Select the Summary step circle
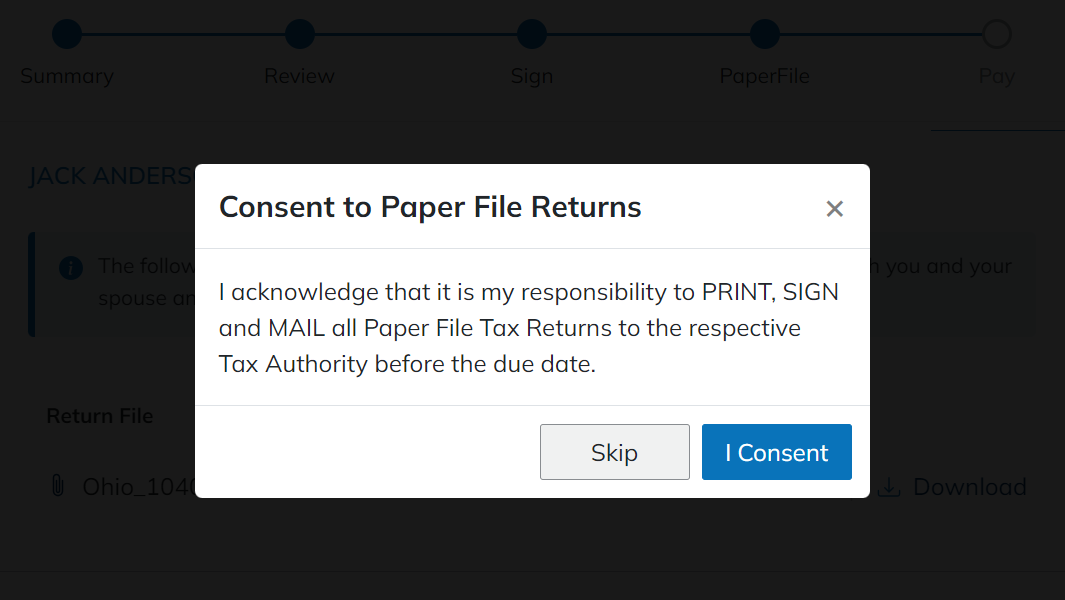 (67, 33)
